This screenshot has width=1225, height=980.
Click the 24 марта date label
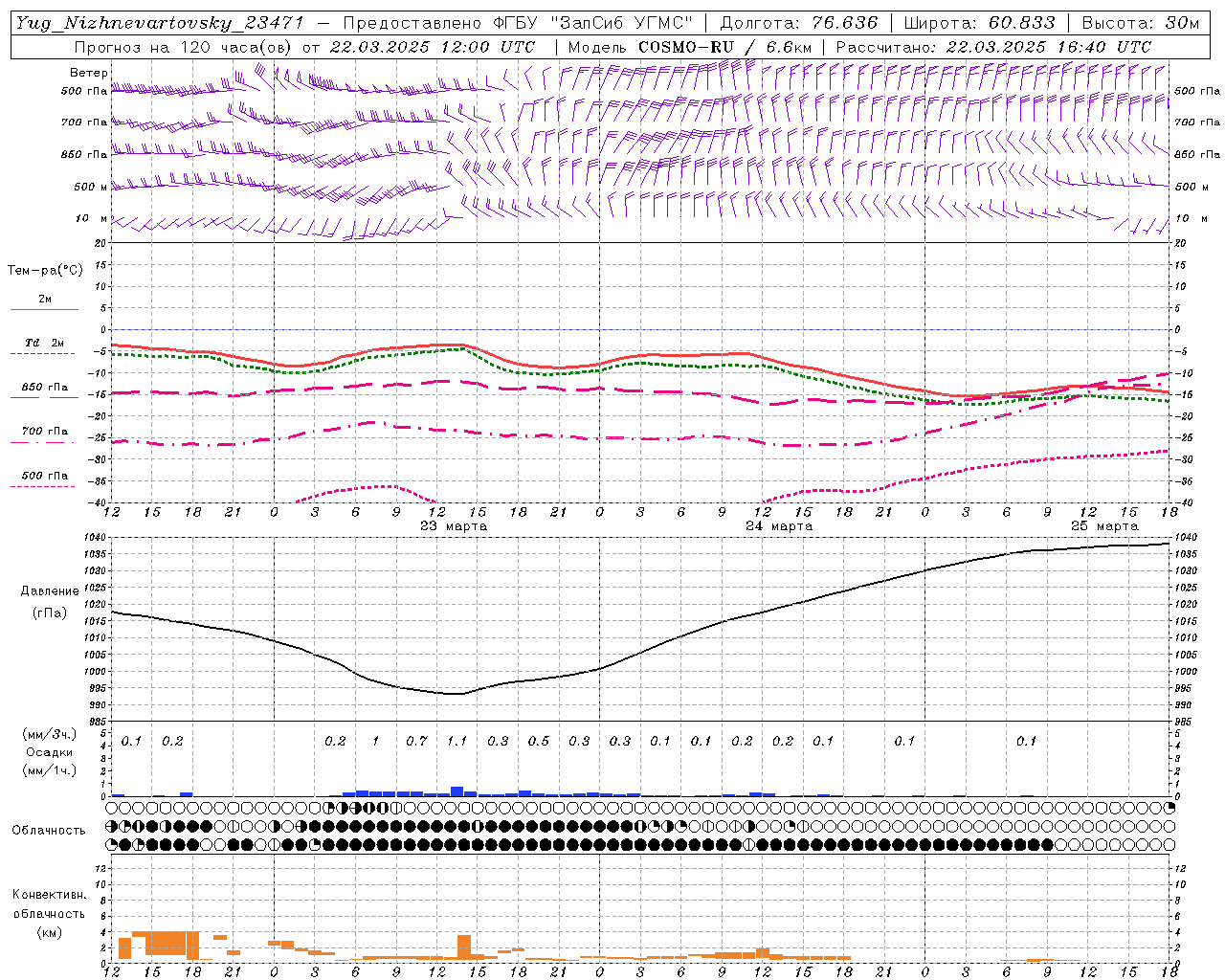click(779, 525)
